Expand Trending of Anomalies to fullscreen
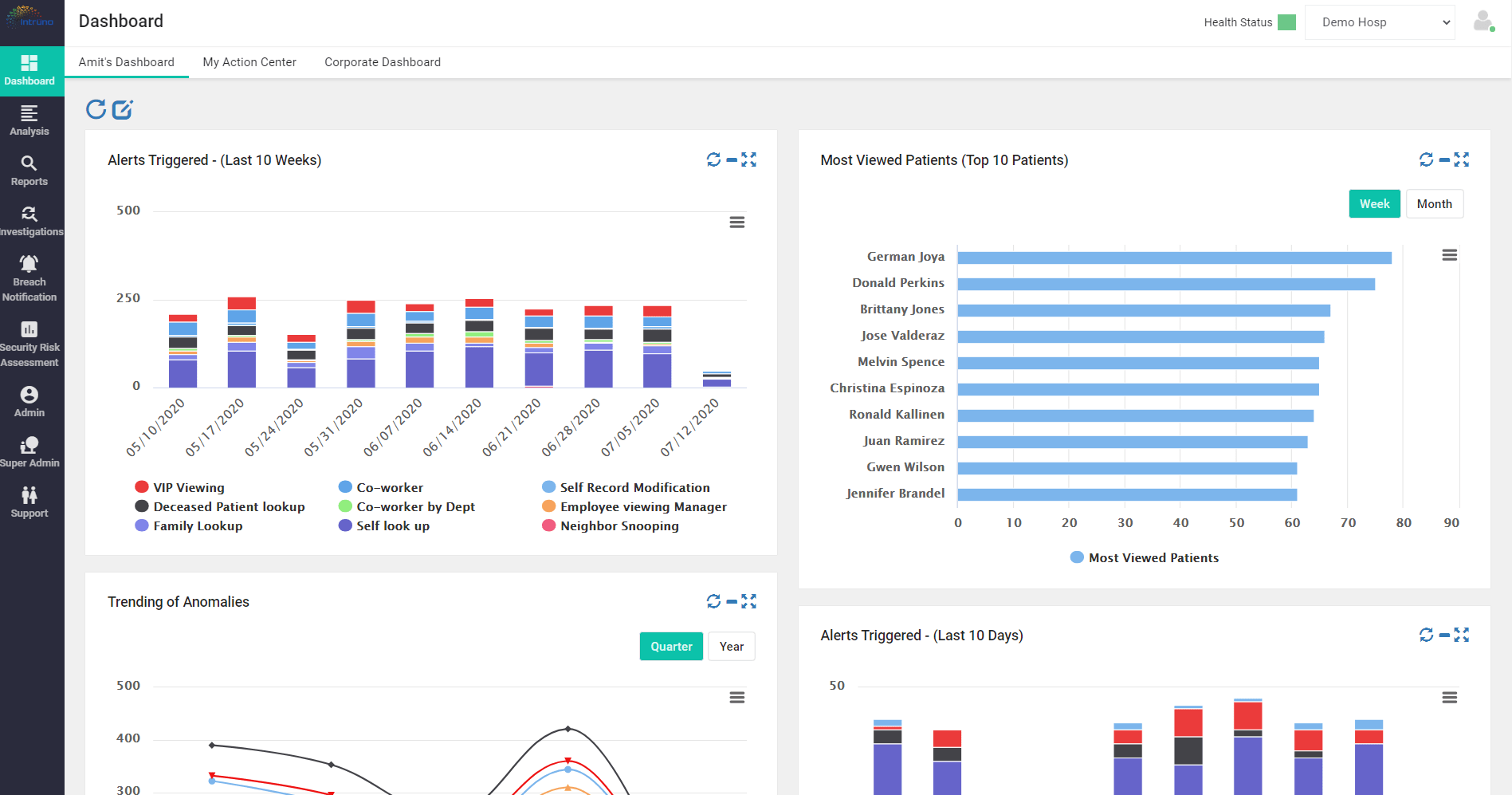The height and width of the screenshot is (795, 1512). click(x=748, y=601)
